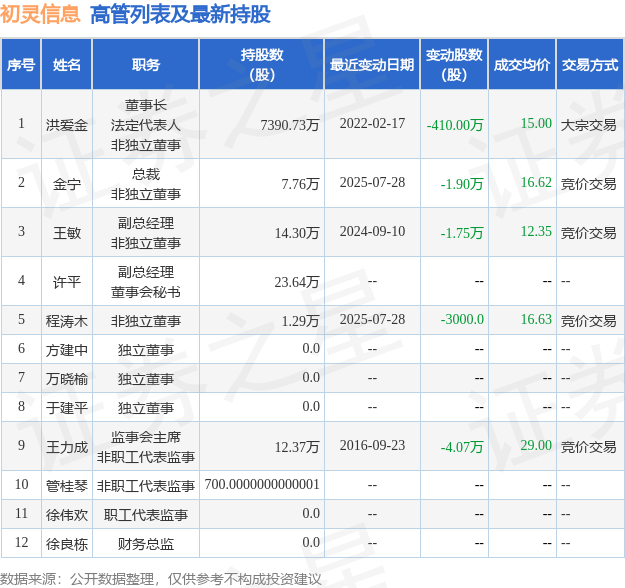Click the date 2016-09-23
The height and width of the screenshot is (588, 625).
372,445
